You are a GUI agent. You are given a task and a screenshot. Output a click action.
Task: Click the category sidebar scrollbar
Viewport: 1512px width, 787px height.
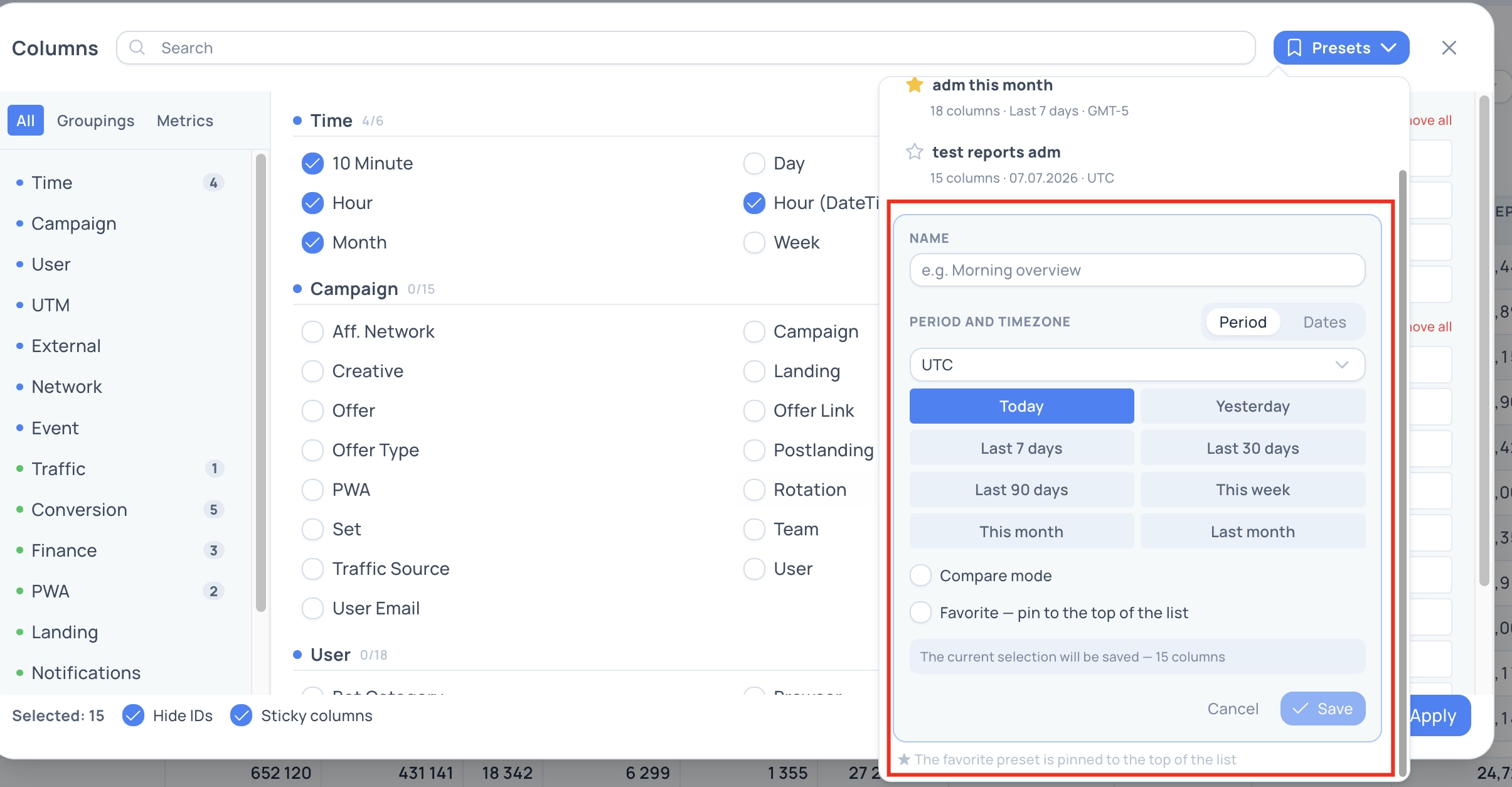point(261,383)
